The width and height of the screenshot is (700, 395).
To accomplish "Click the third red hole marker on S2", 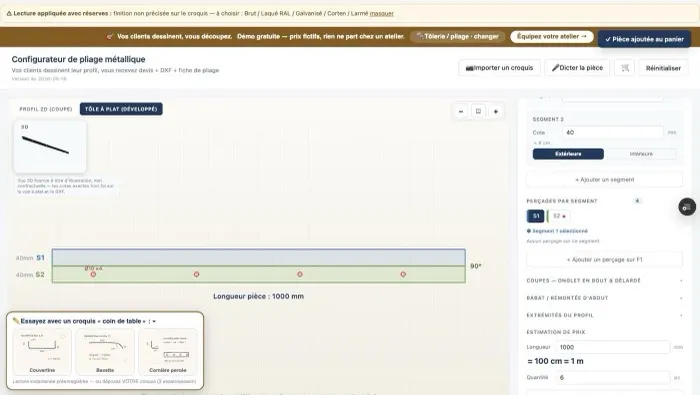I will click(x=300, y=274).
